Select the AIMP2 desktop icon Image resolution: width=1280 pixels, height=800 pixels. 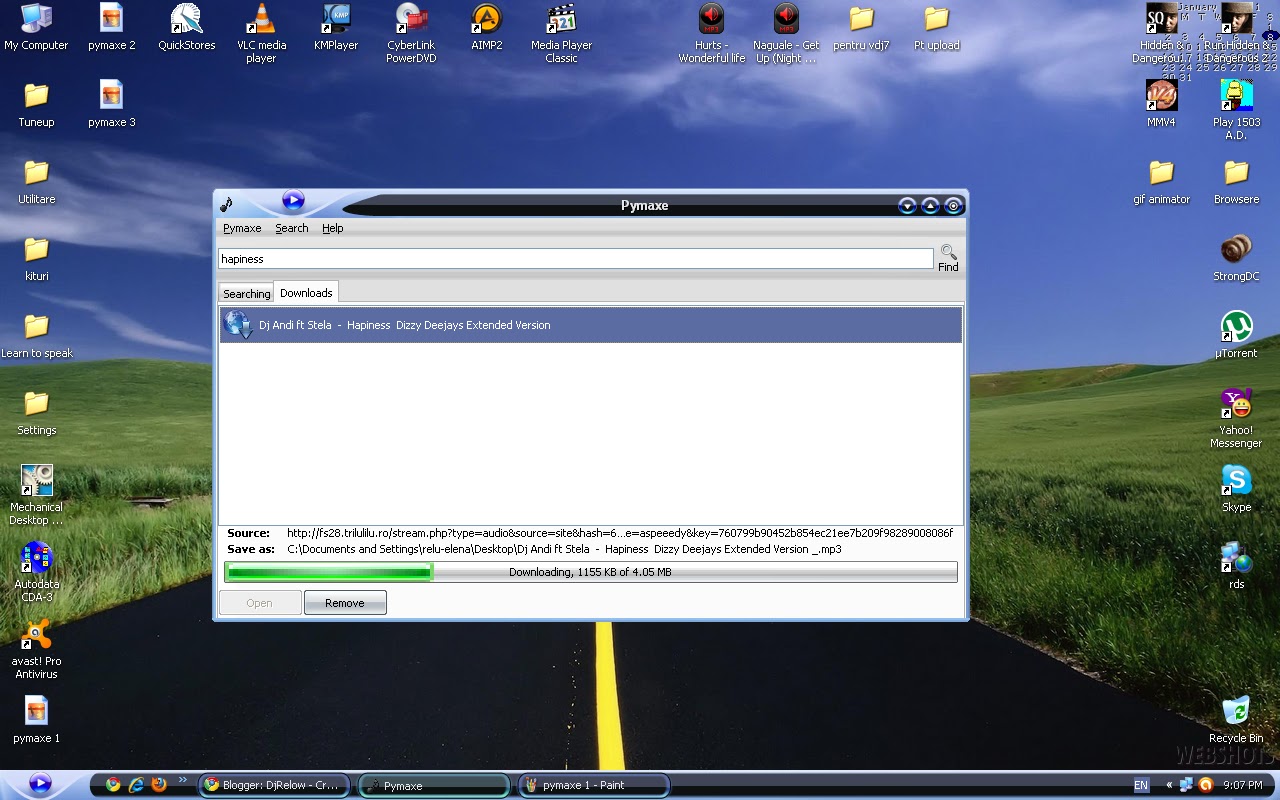tap(487, 27)
